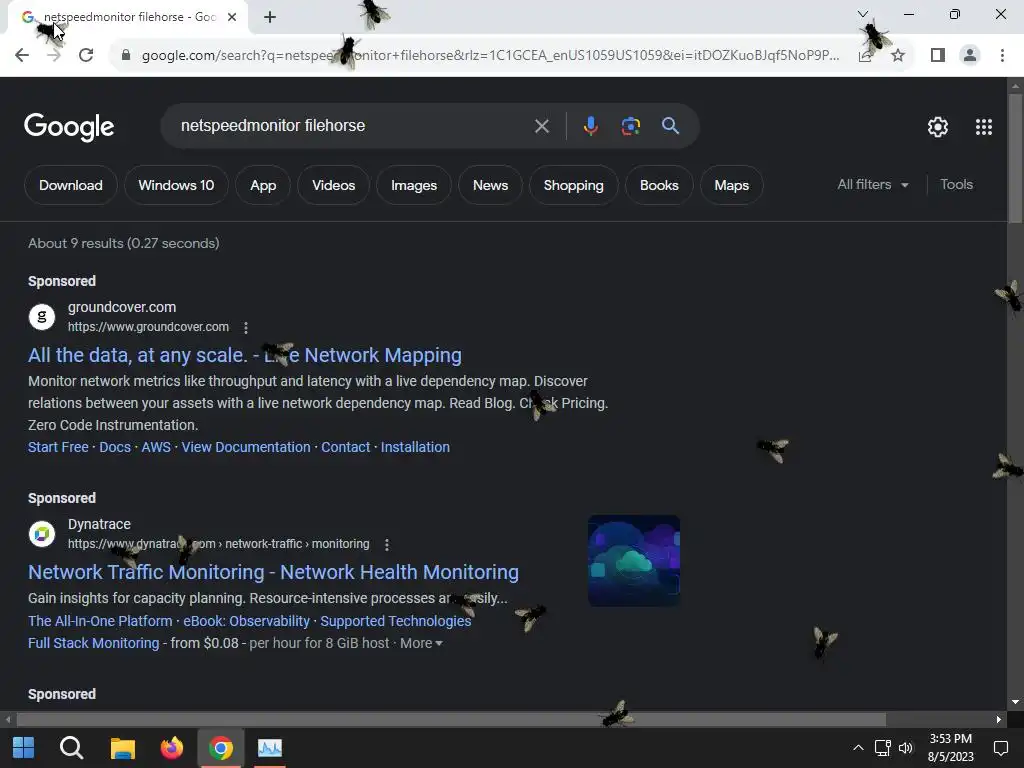Open a new browser tab
The image size is (1024, 768).
[x=270, y=17]
